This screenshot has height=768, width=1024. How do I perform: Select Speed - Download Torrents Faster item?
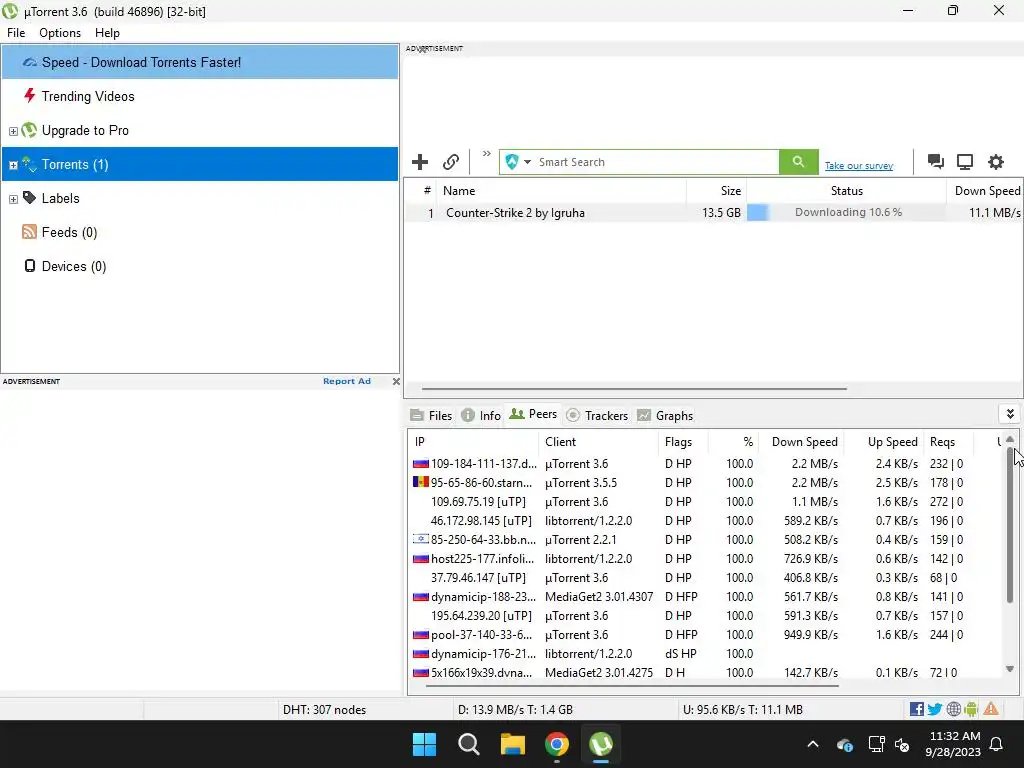click(200, 63)
